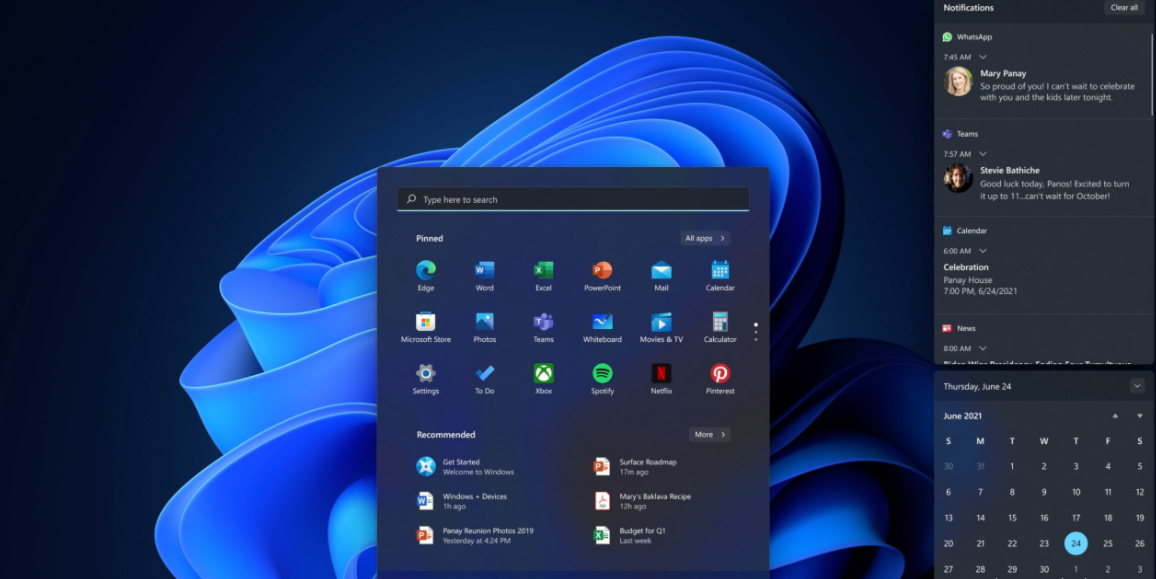Expand the WhatsApp notification chevron
Viewport: 1156px width, 579px height.
(983, 57)
